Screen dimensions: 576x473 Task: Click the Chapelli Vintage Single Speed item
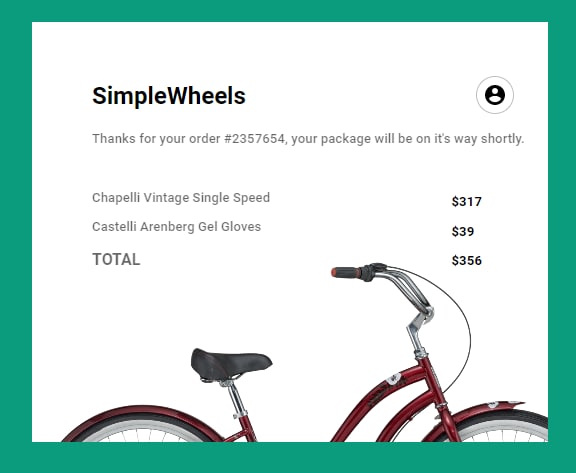tap(181, 198)
